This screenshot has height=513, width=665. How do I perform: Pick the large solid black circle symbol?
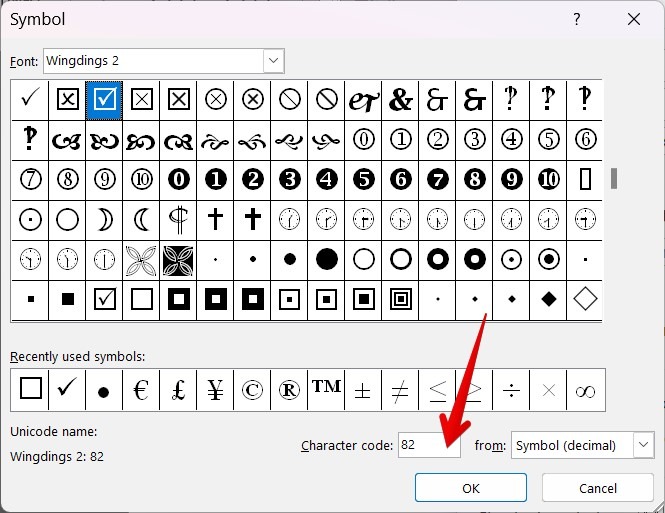point(327,259)
